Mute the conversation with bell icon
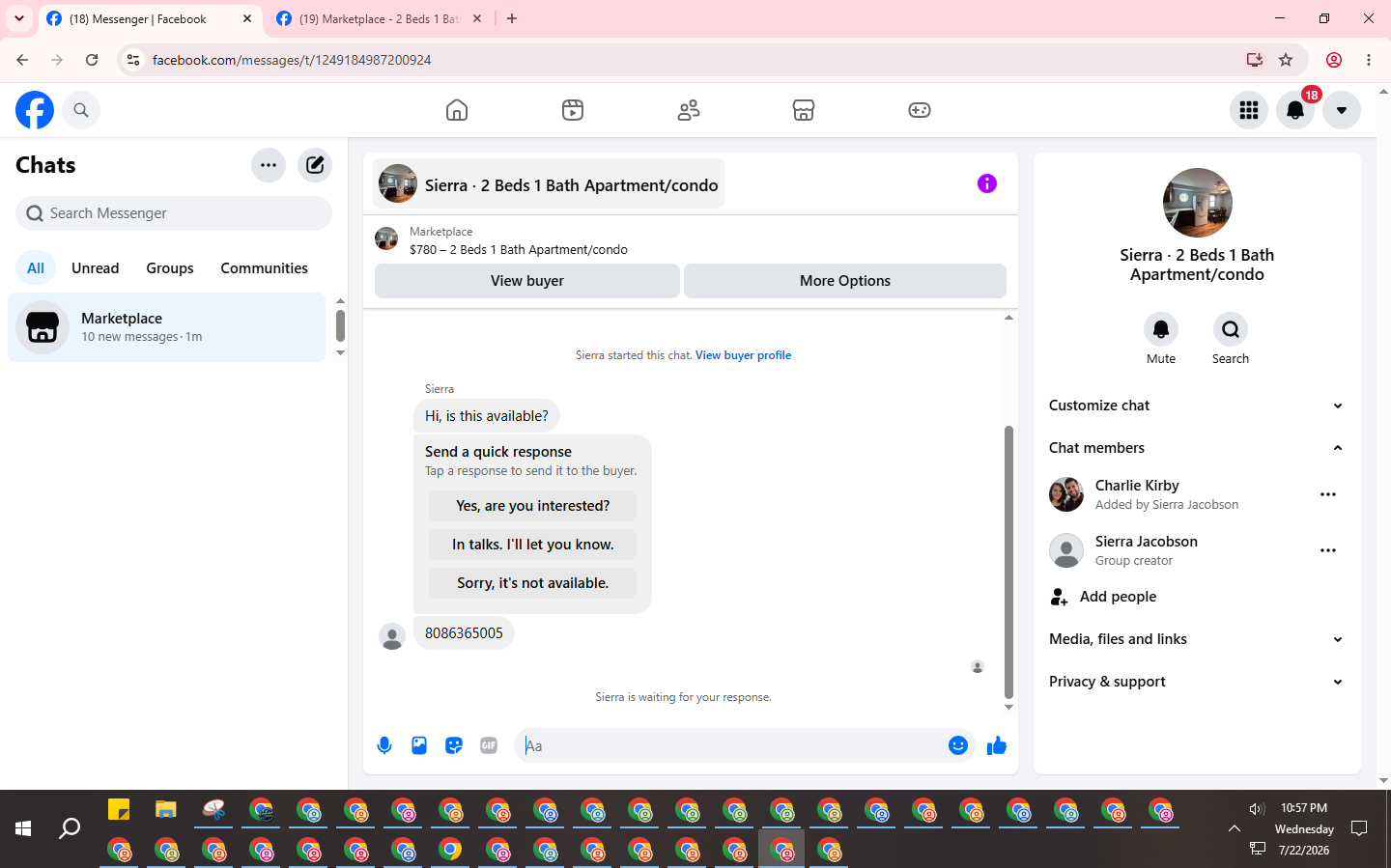Viewport: 1391px width, 868px height. pos(1161,329)
